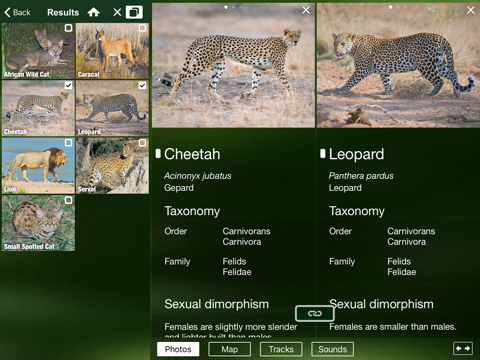Click Cheetah's Taxonomy heading
This screenshot has width=480, height=360.
(x=192, y=211)
